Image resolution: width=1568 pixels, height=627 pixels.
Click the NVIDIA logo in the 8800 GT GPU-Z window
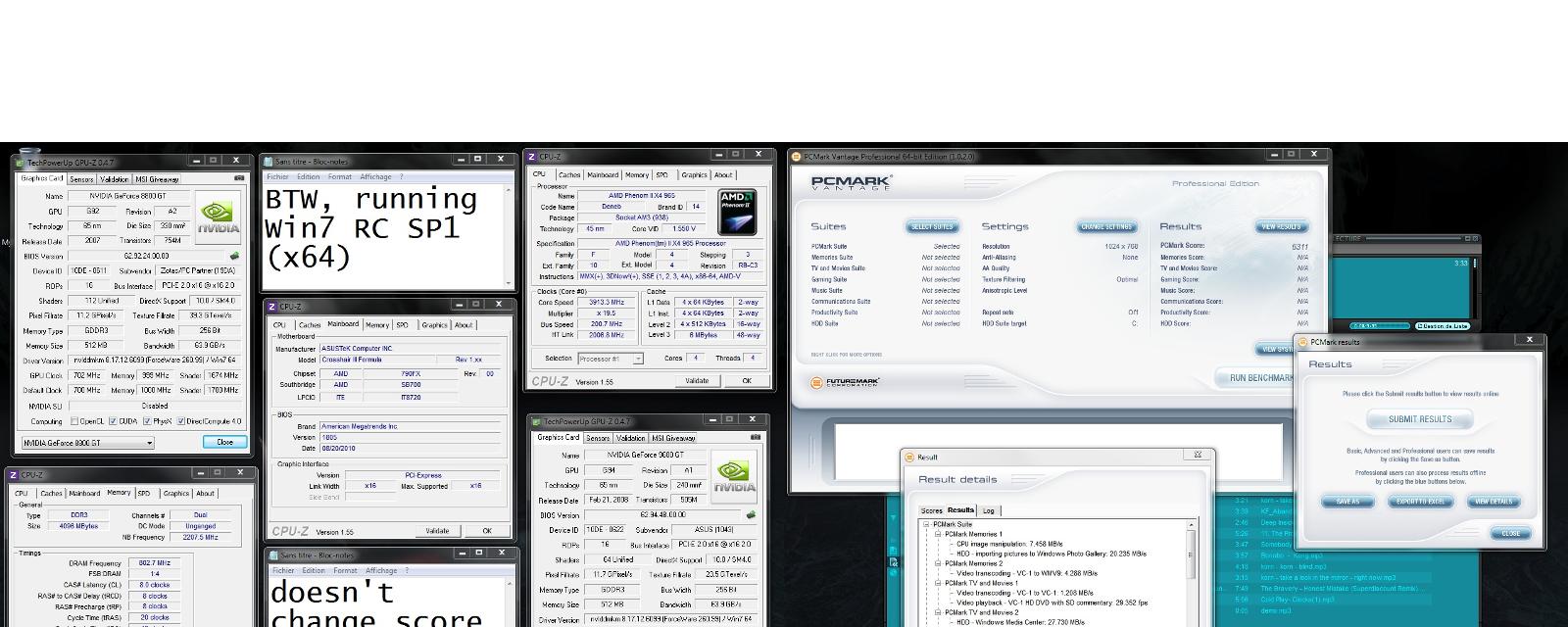coord(218,217)
